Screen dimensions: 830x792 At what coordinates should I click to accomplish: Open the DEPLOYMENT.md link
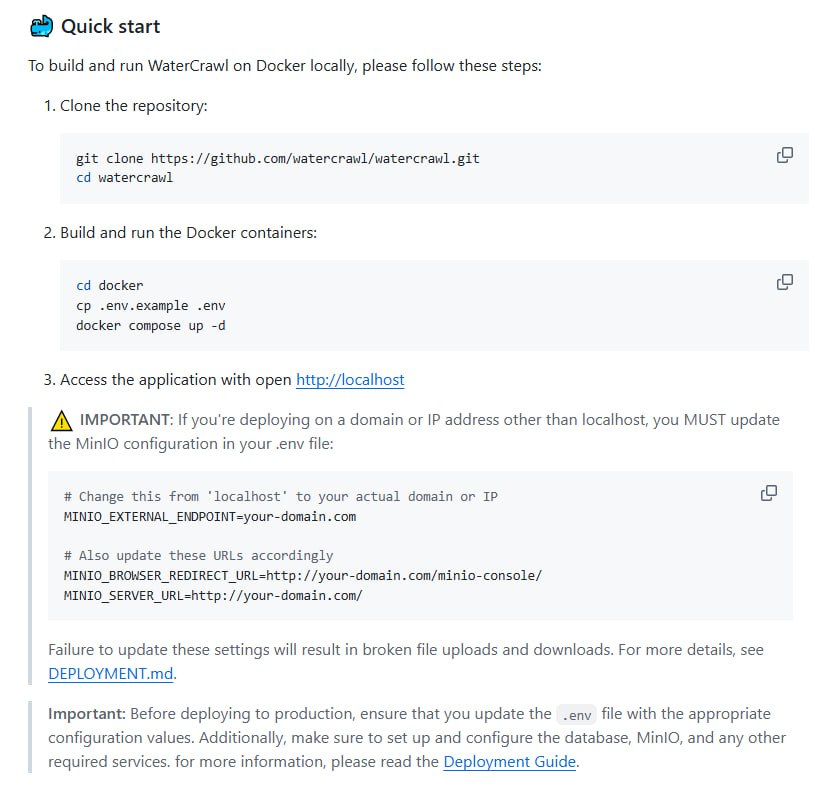111,673
